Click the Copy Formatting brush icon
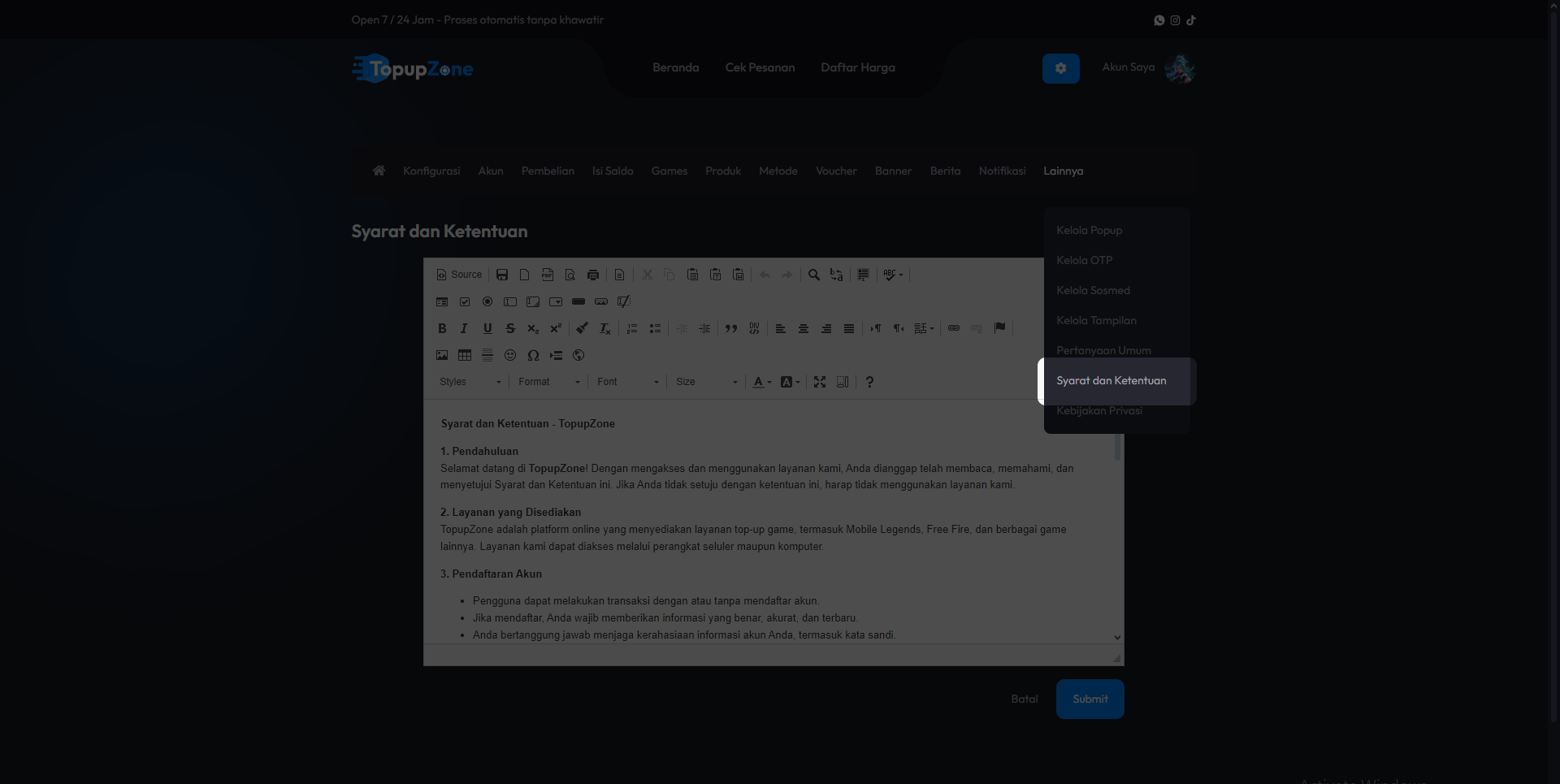This screenshot has height=784, width=1560. 583,328
